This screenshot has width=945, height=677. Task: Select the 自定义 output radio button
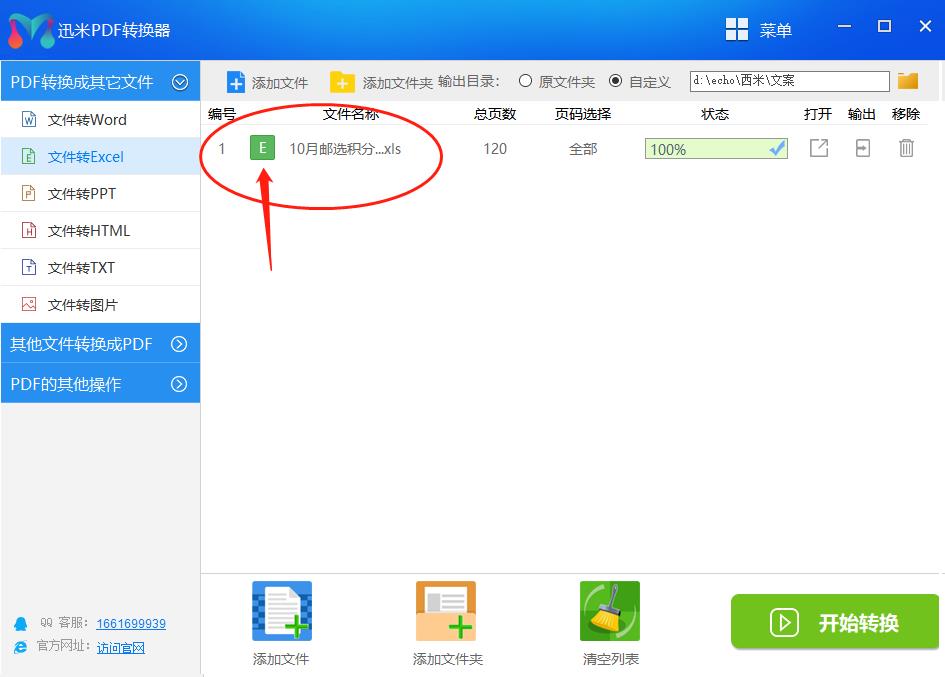[615, 81]
